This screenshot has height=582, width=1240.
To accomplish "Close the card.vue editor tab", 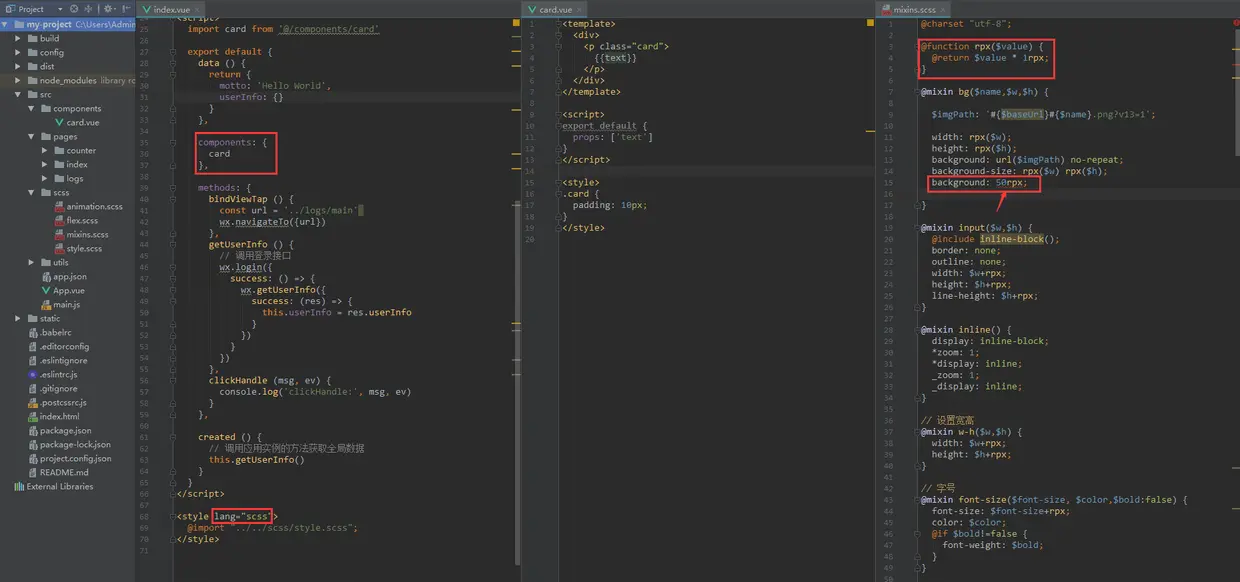I will tap(581, 10).
